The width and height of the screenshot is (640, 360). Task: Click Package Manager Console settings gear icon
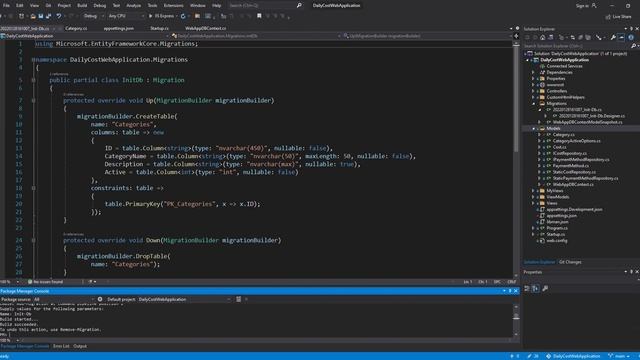point(100,299)
